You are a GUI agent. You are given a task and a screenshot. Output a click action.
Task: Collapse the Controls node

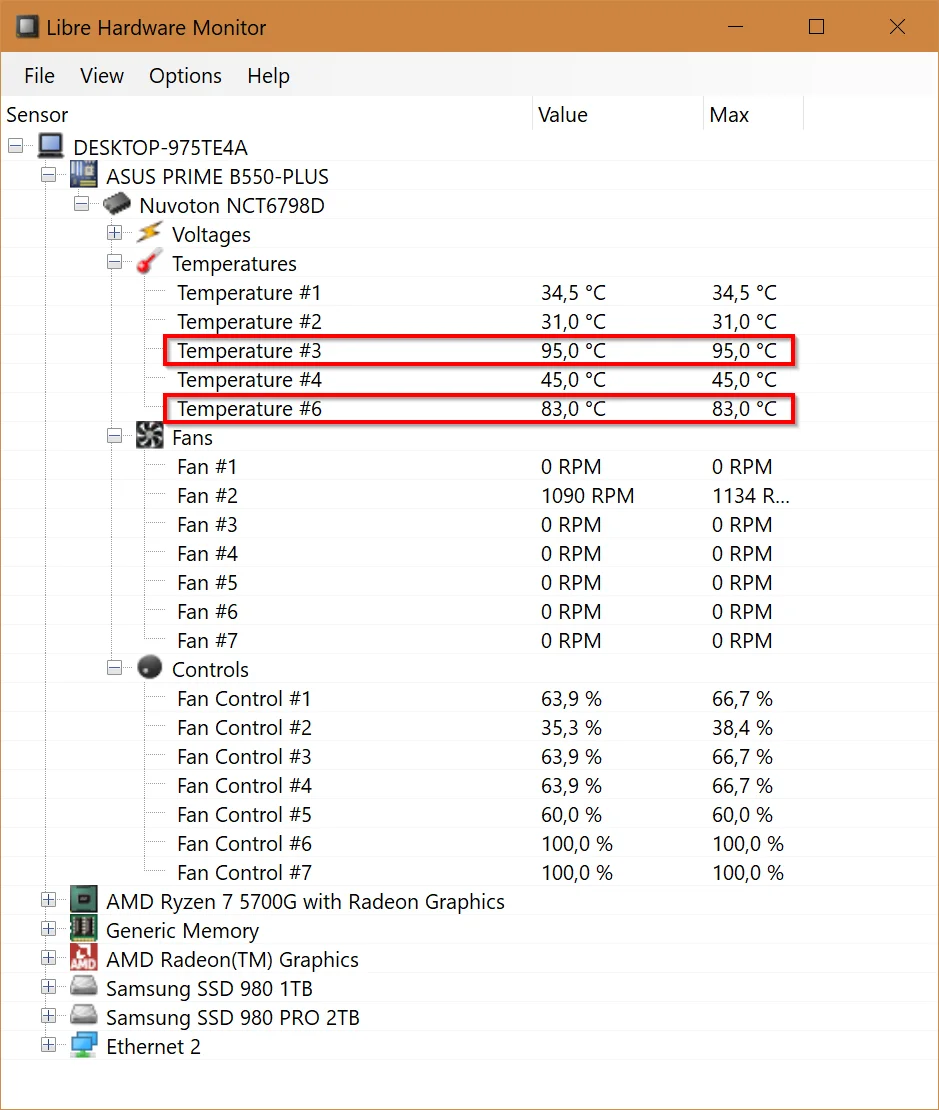click(x=115, y=668)
